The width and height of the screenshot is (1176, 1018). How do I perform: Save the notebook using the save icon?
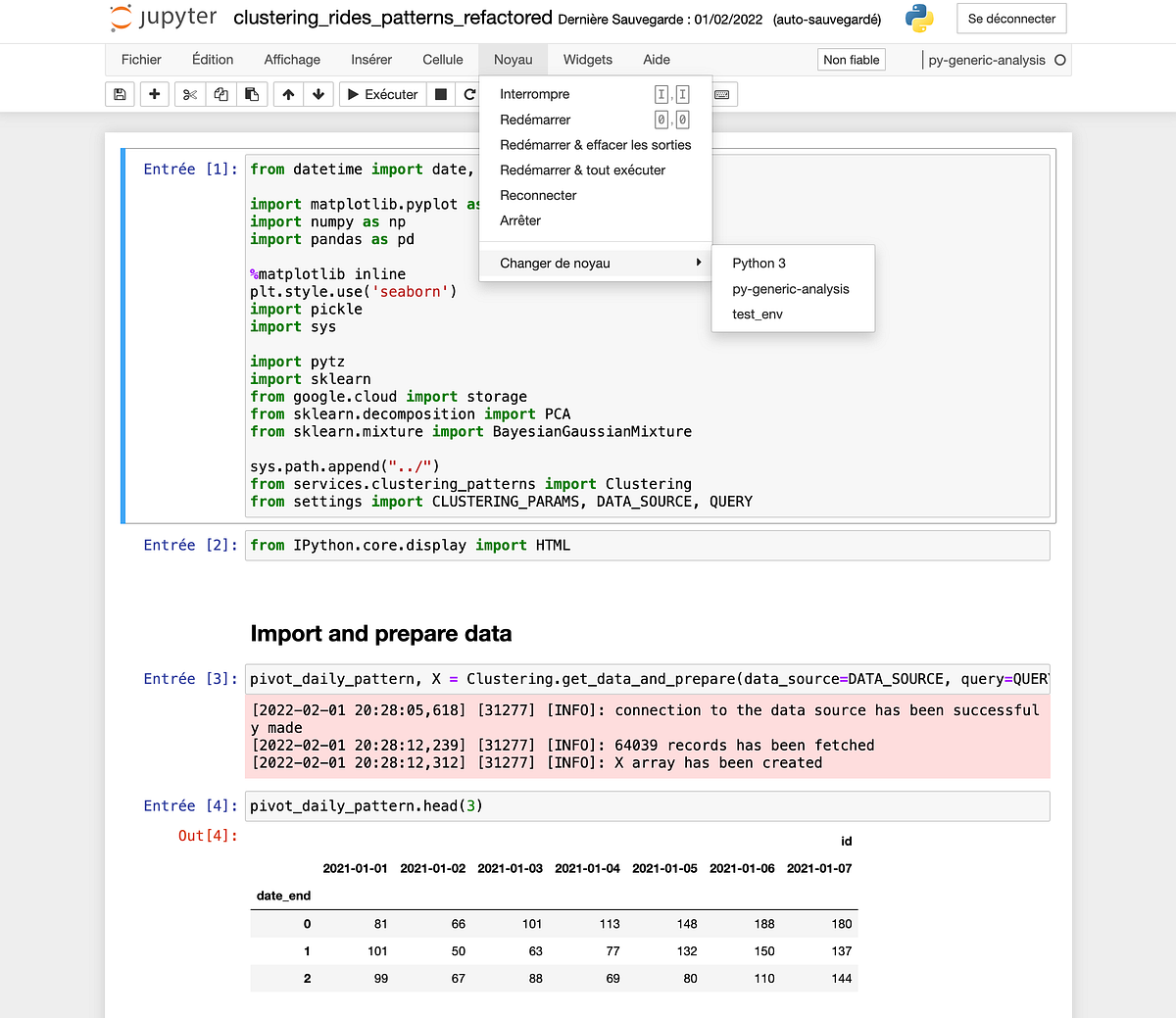tap(120, 94)
